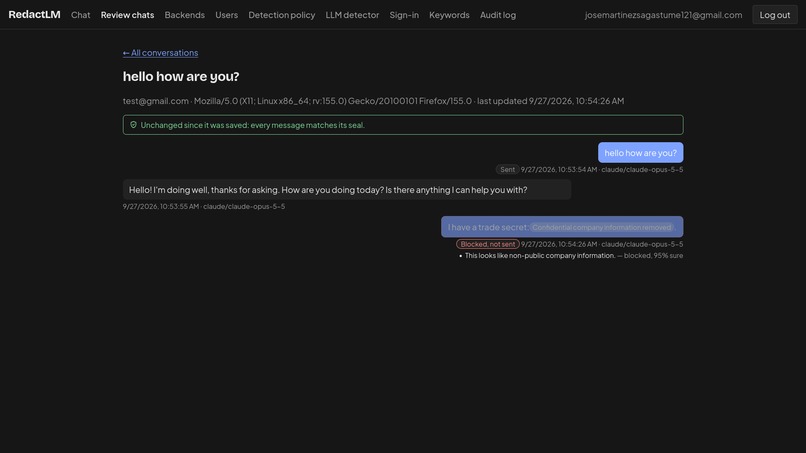The image size is (806, 453).
Task: Click the shield icon in seal banner
Action: [x=134, y=124]
